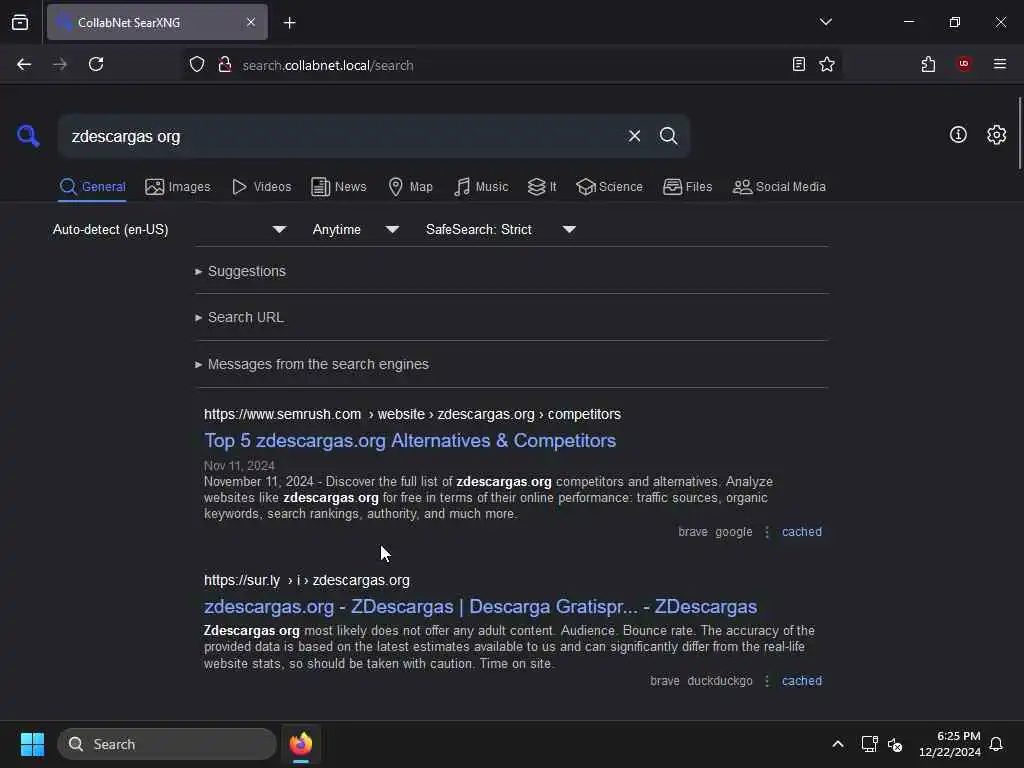
Task: Open result options menu after brave duckduckgo
Action: click(x=767, y=681)
